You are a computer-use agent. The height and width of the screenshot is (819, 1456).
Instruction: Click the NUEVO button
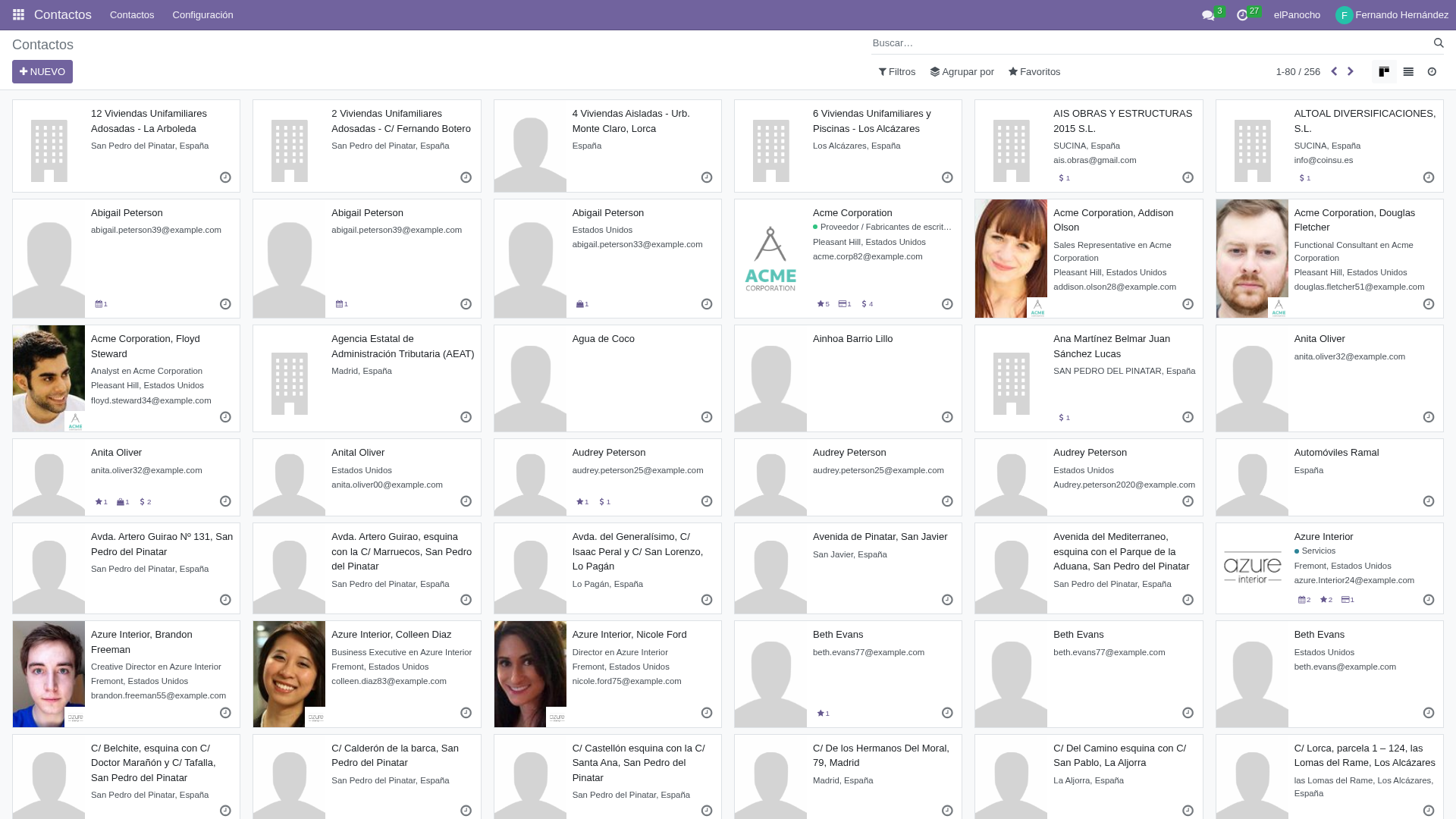[x=42, y=71]
